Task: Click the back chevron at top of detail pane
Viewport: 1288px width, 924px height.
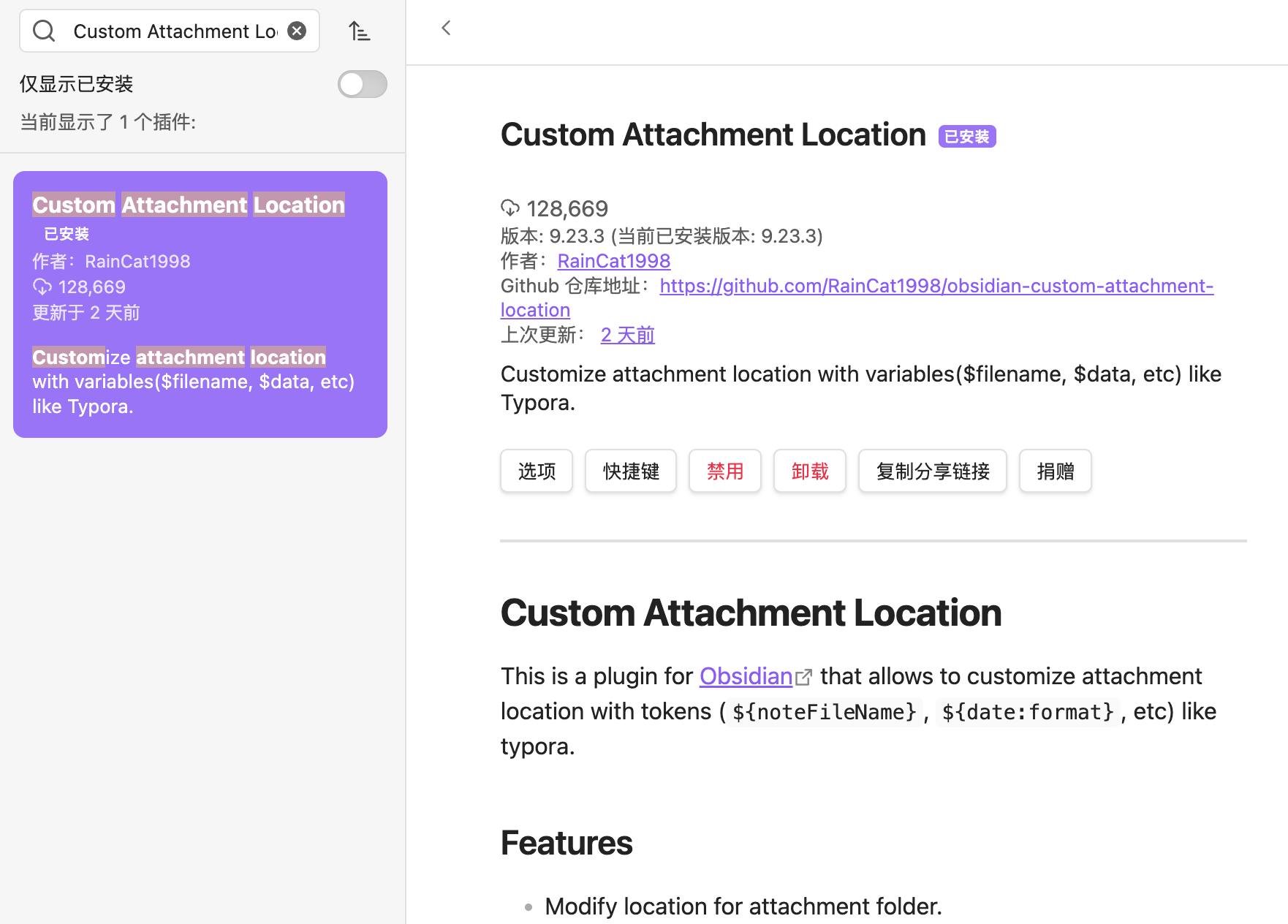Action: coord(446,27)
